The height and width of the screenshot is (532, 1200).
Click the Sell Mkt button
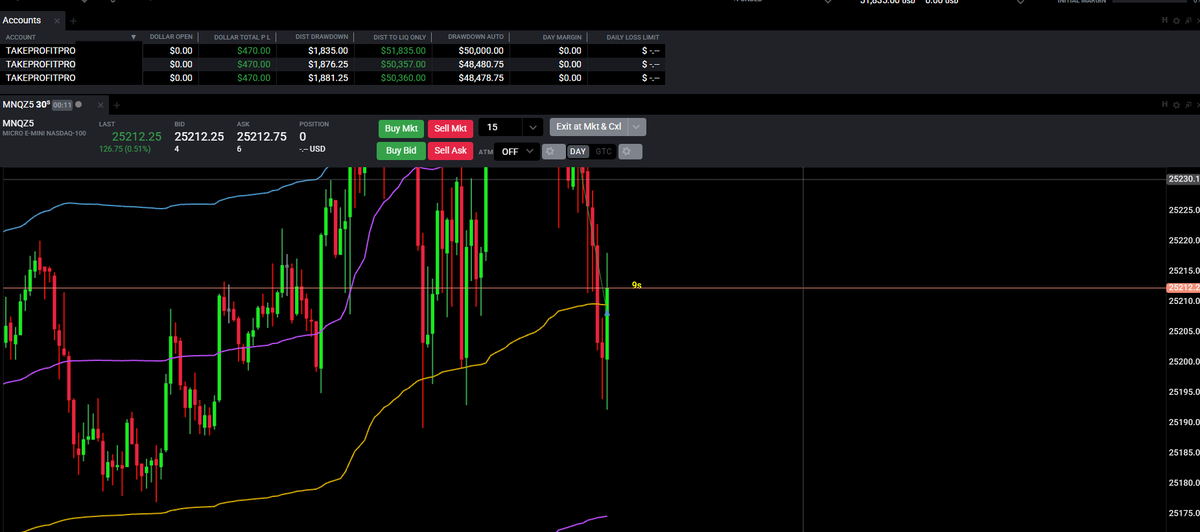pos(451,128)
